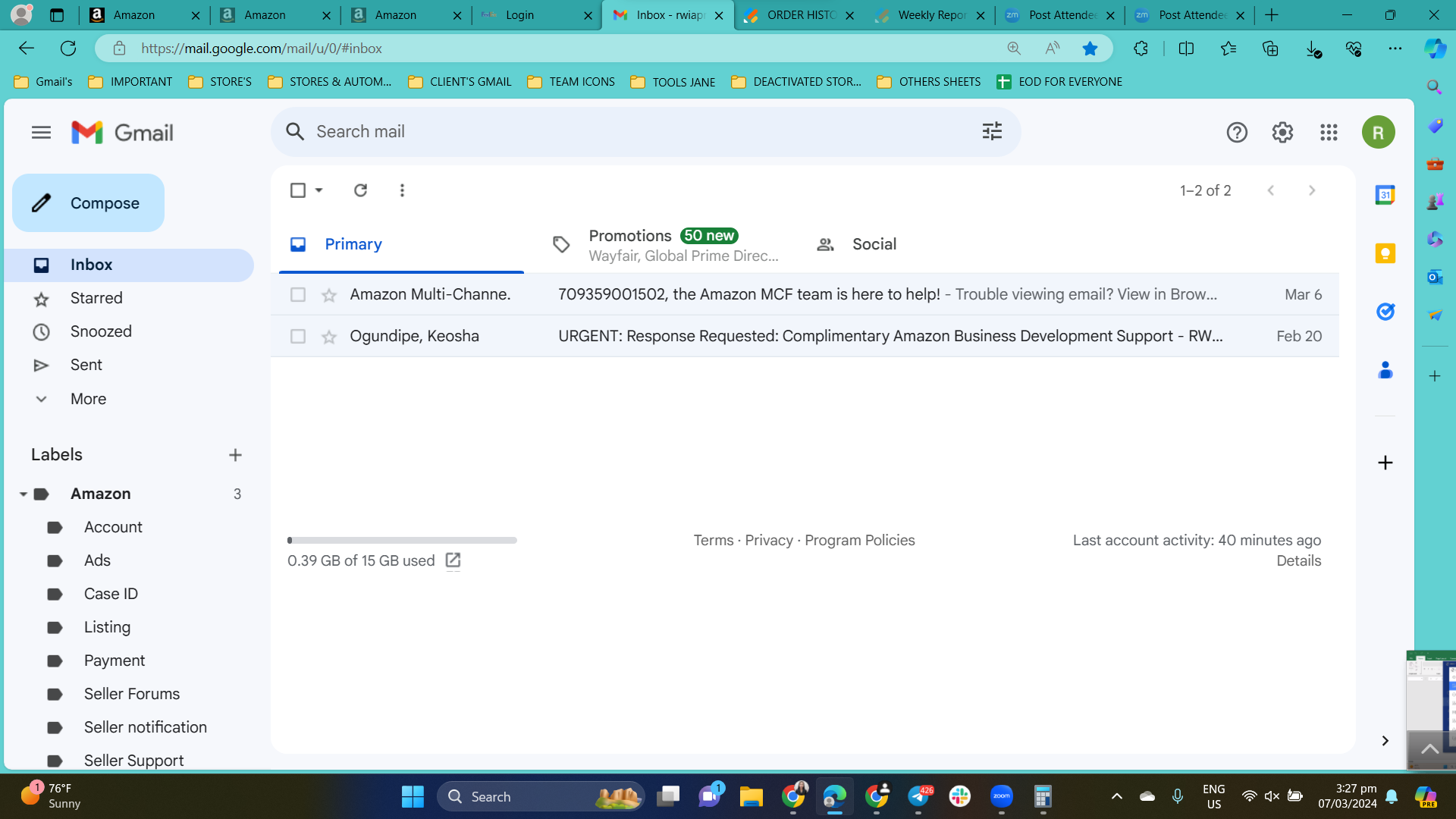
Task: Open Google Tasks side panel
Action: (1385, 312)
